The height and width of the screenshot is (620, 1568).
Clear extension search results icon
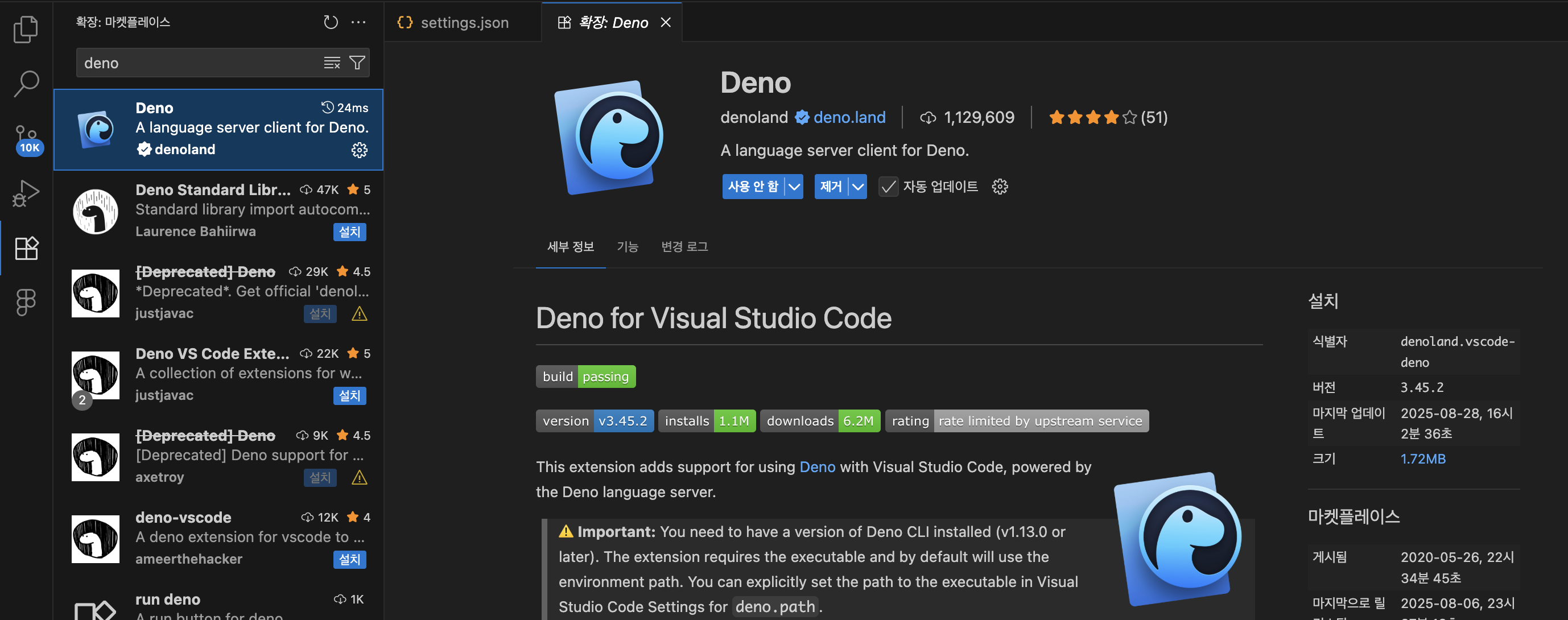pos(332,63)
